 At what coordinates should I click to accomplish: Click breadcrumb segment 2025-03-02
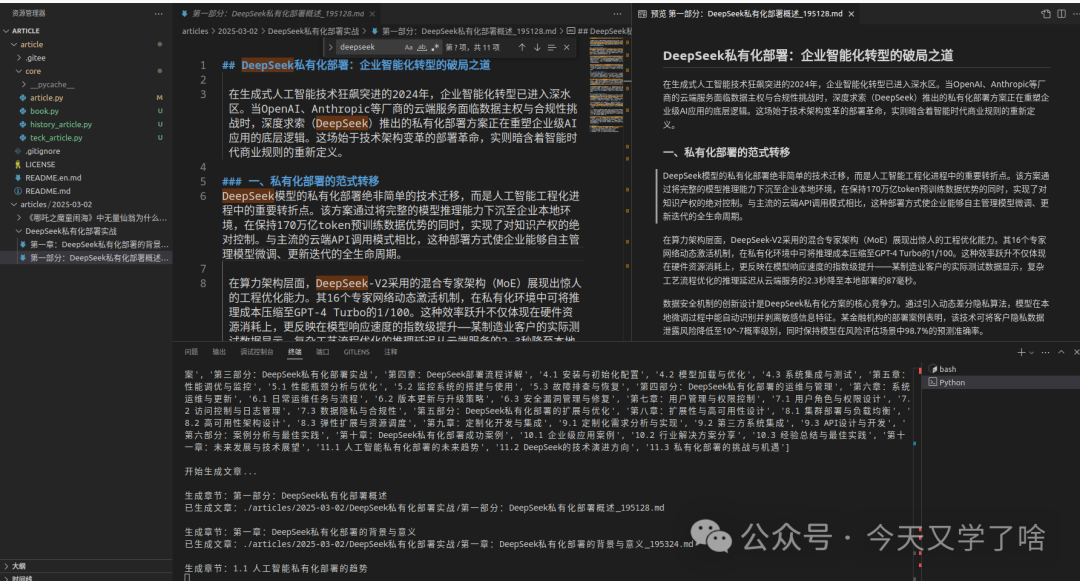pyautogui.click(x=238, y=31)
